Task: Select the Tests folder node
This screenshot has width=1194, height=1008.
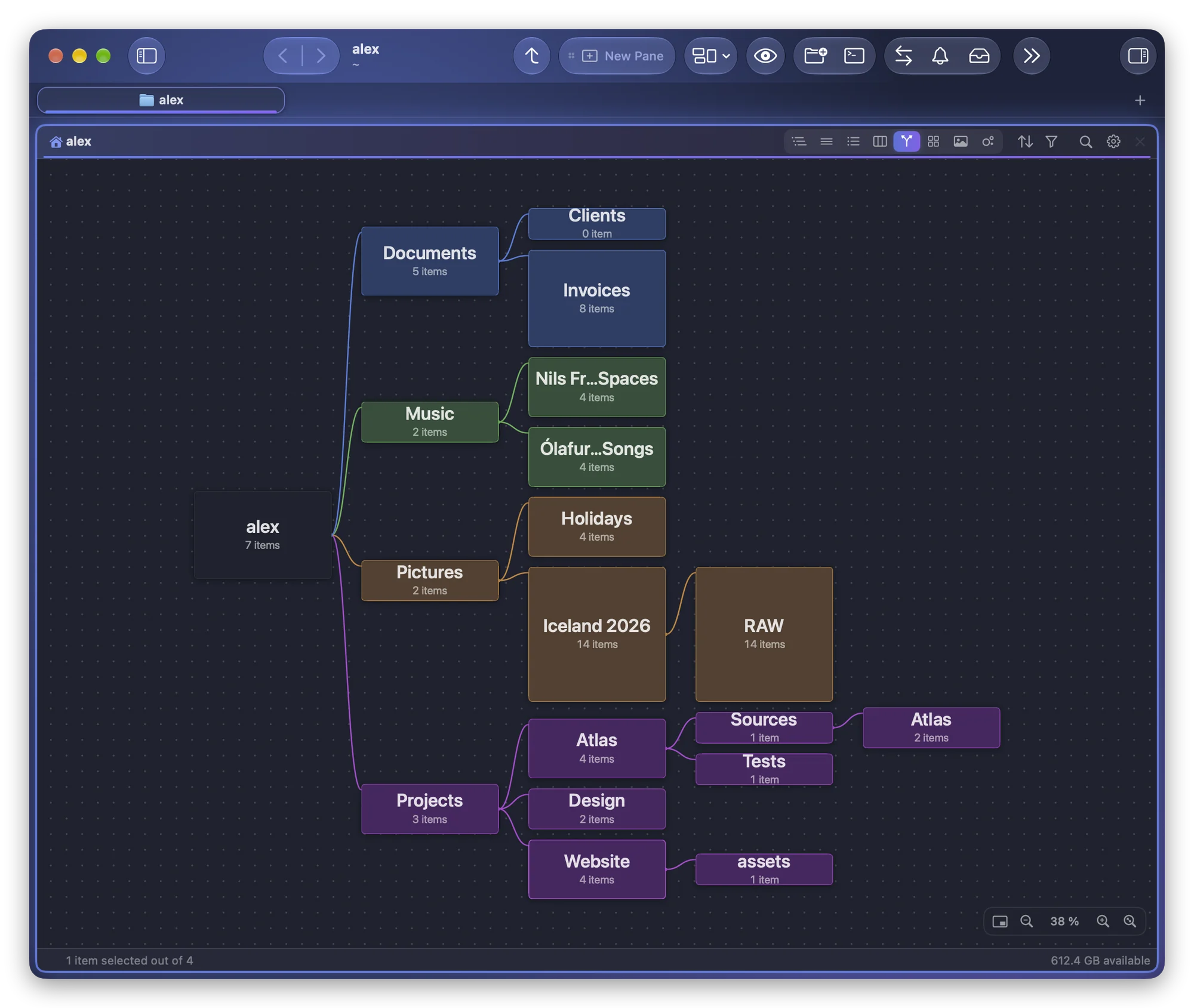Action: pos(764,769)
